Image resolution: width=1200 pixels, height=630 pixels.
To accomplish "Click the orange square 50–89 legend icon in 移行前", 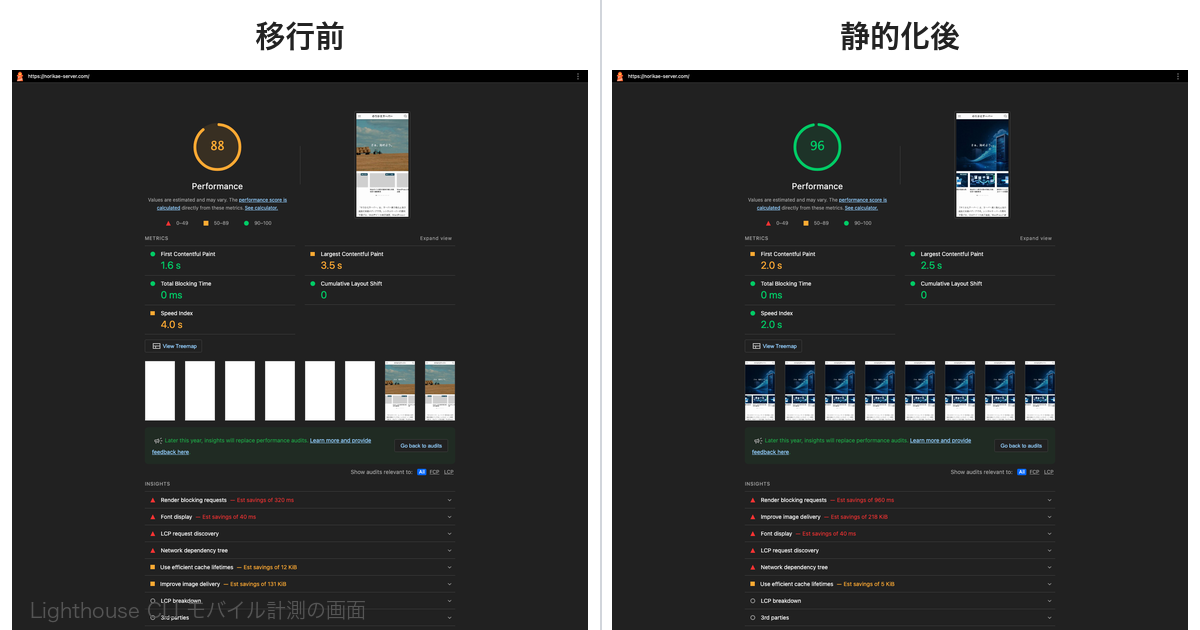I will pyautogui.click(x=206, y=223).
